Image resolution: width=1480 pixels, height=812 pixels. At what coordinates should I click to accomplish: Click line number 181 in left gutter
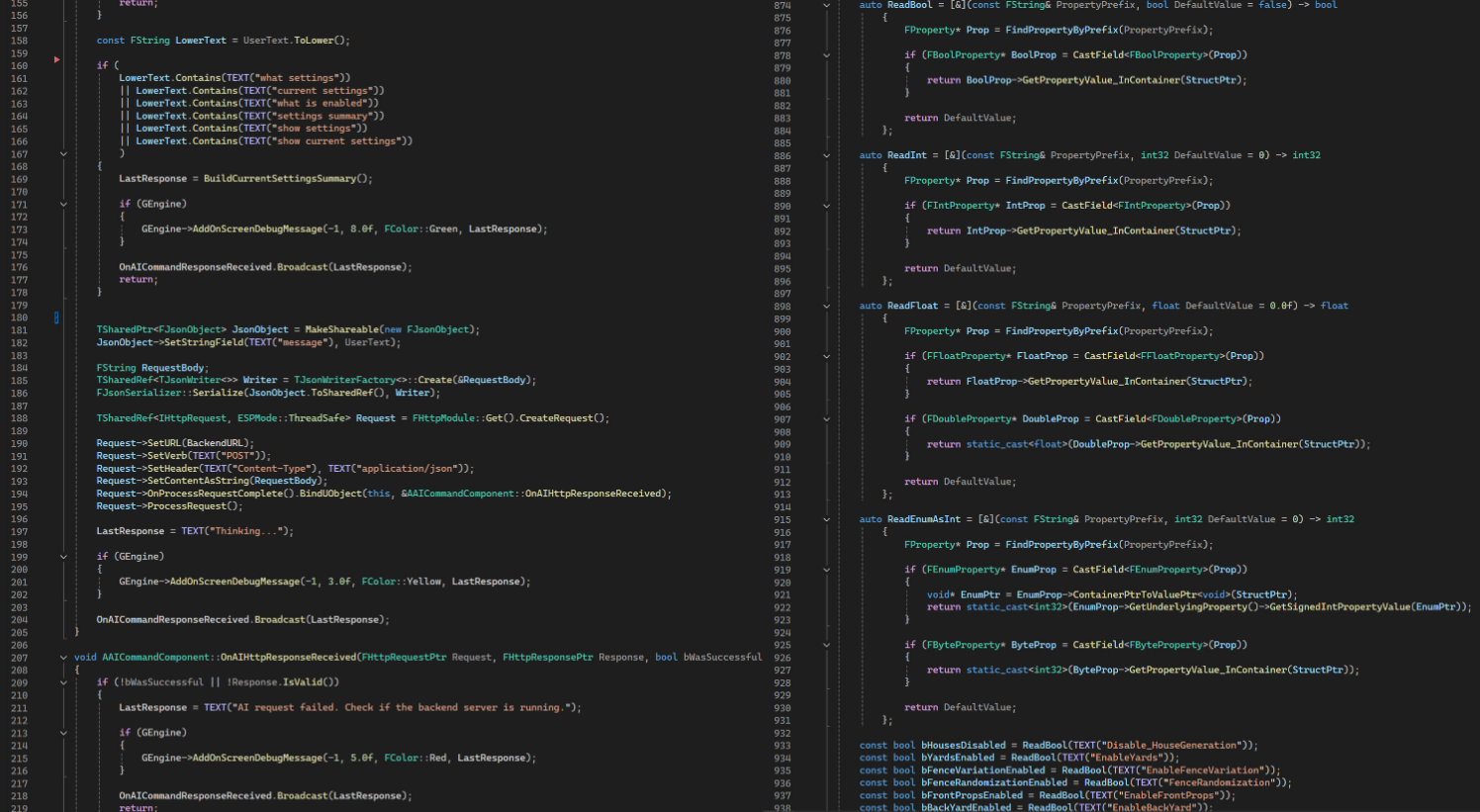click(19, 330)
